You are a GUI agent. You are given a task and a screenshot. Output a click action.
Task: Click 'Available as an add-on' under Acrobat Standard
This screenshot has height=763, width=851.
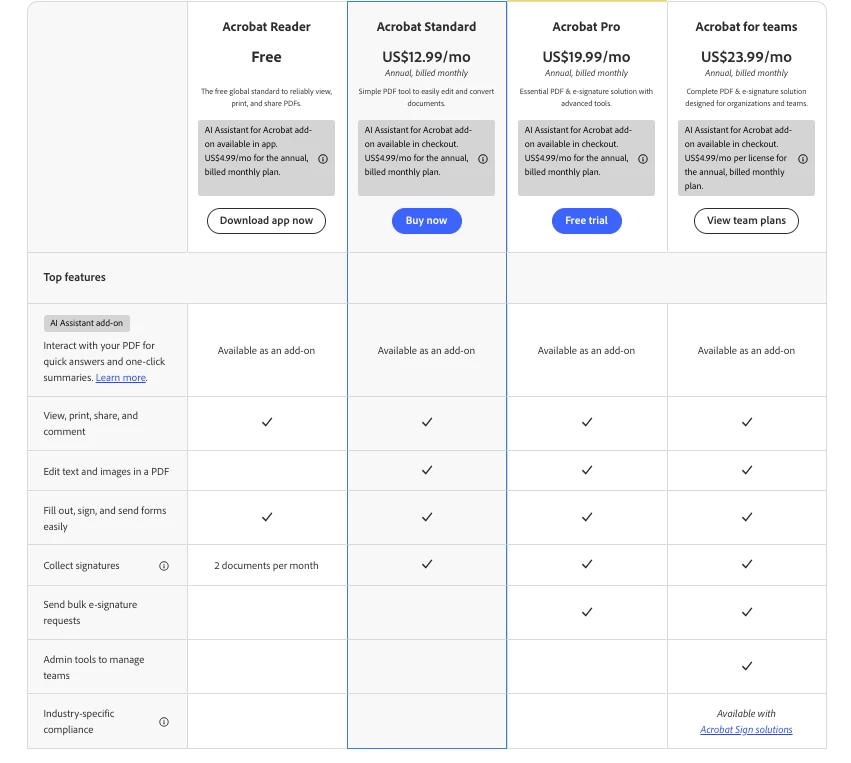(426, 351)
